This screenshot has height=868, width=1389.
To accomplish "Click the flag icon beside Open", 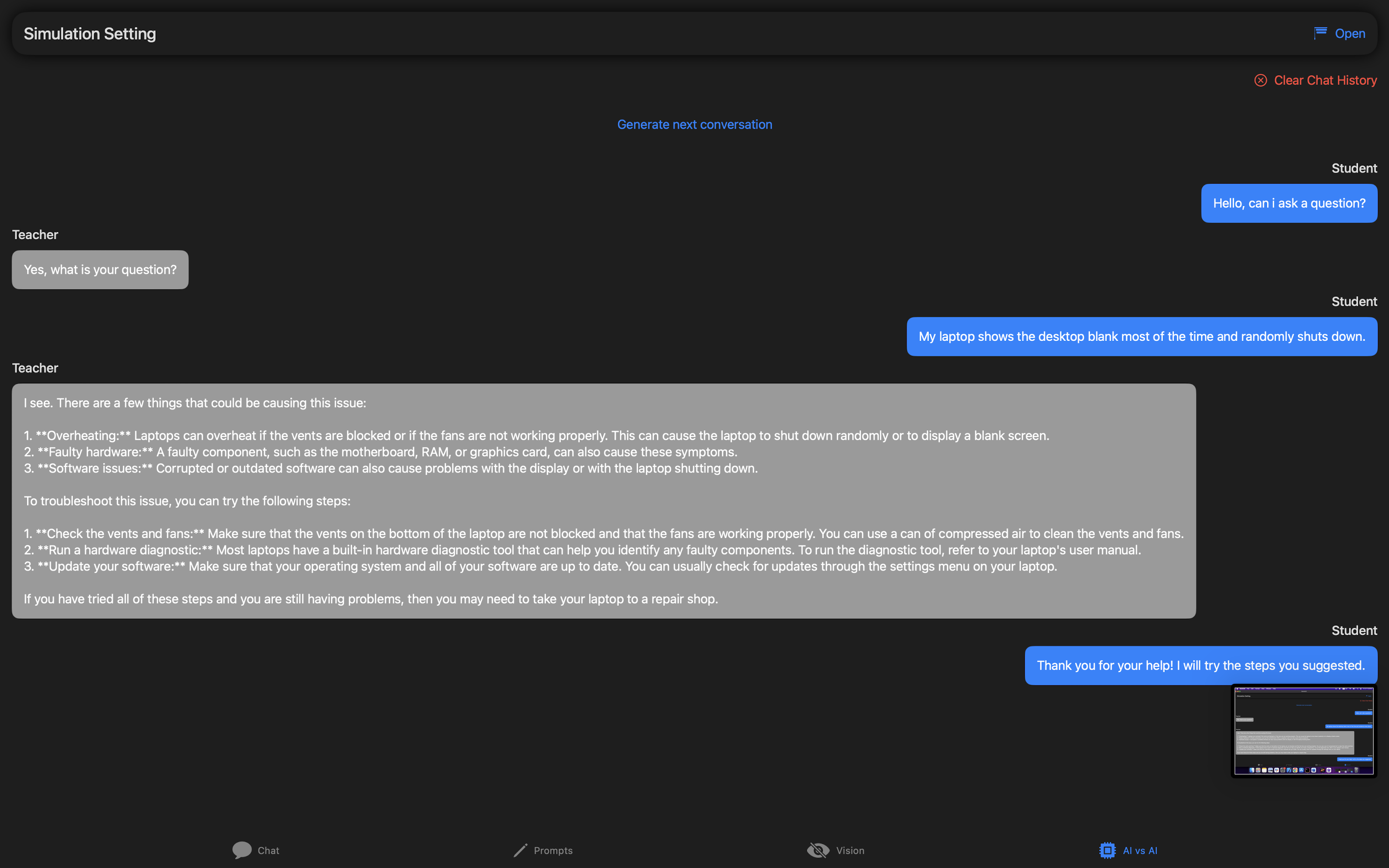I will pos(1320,33).
